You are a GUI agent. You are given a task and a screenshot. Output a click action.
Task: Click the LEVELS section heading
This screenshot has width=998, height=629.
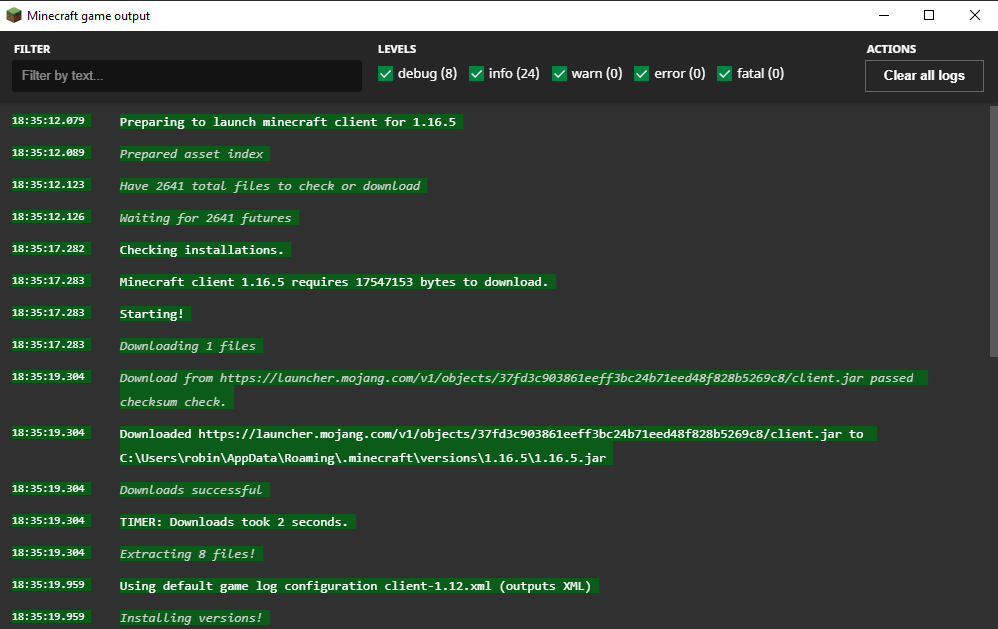[x=397, y=49]
